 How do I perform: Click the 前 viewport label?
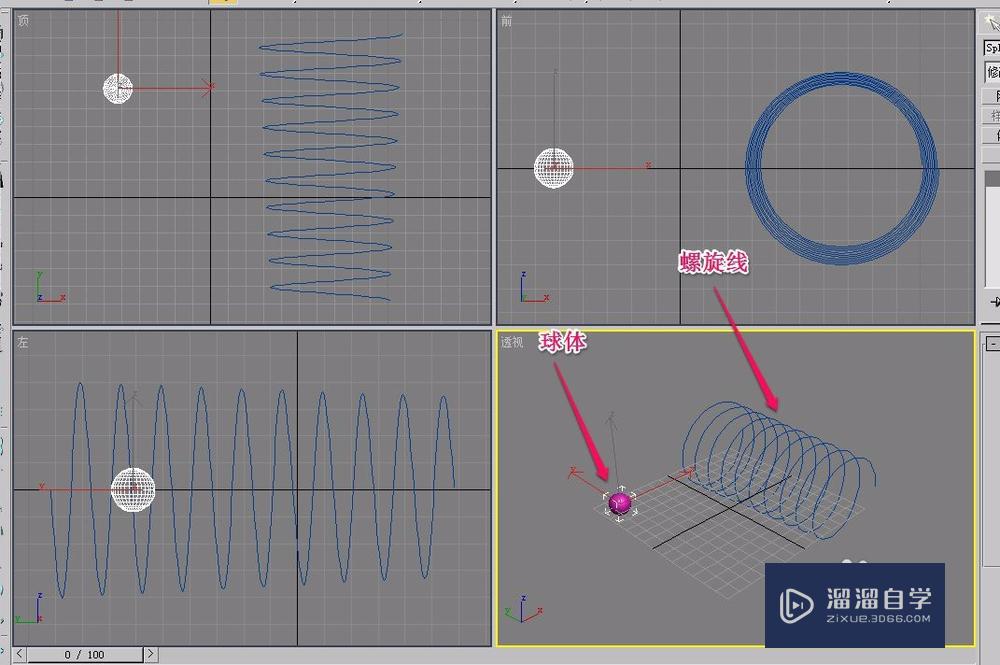click(x=506, y=21)
